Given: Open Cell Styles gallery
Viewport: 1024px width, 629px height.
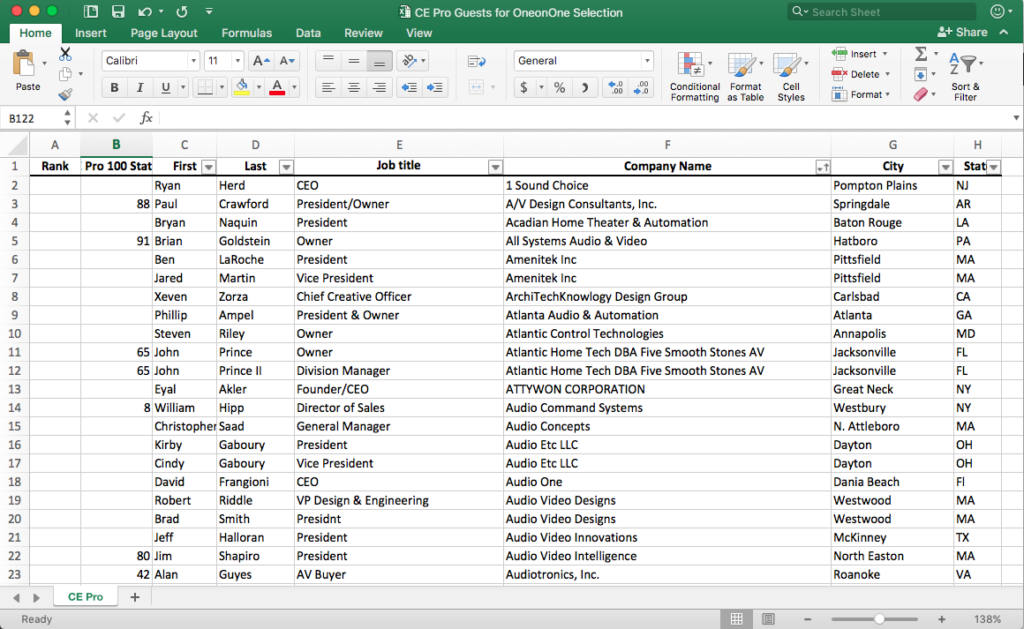Looking at the screenshot, I should (791, 77).
